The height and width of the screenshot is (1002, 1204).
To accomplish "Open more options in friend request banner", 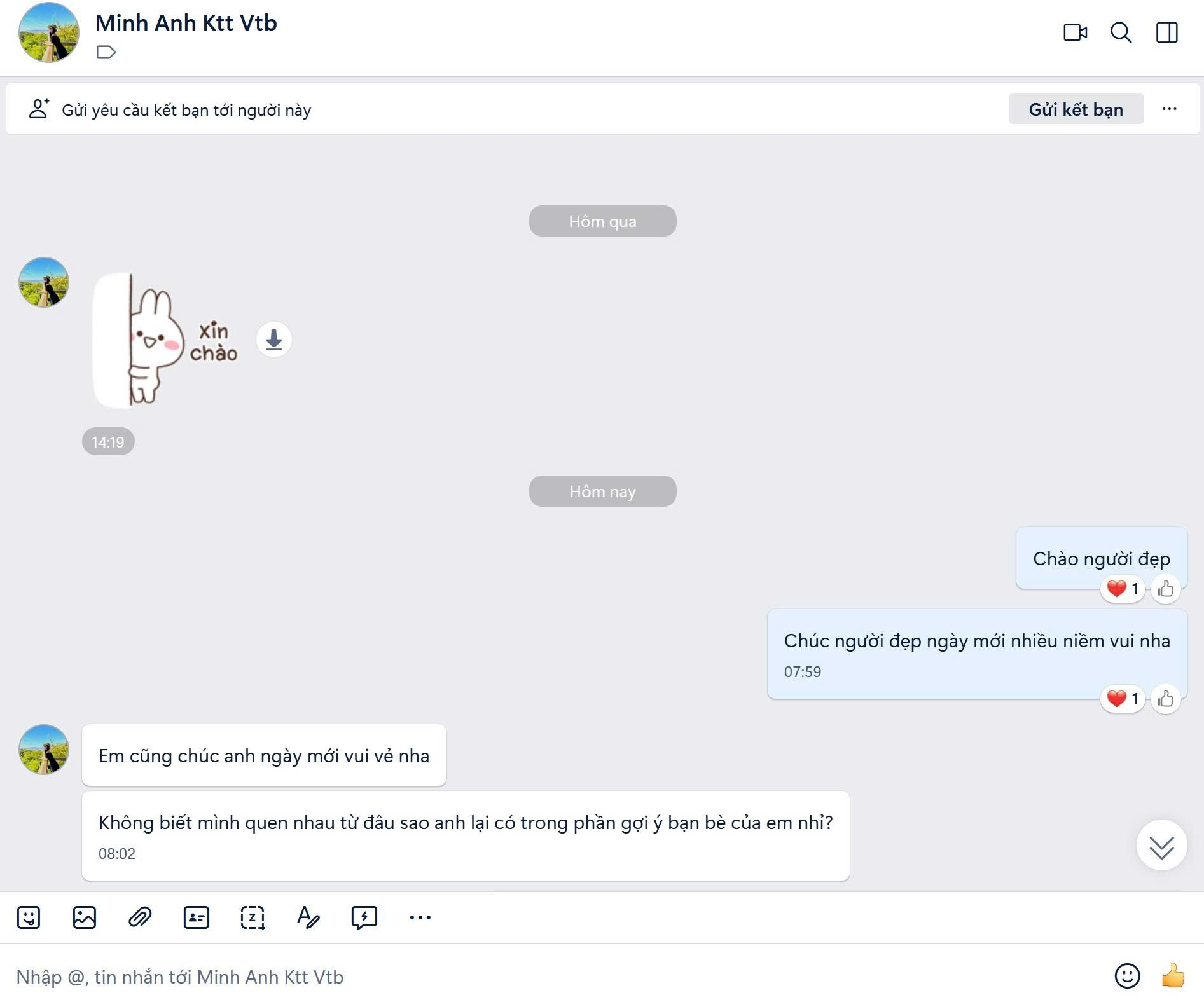I will 1169,109.
